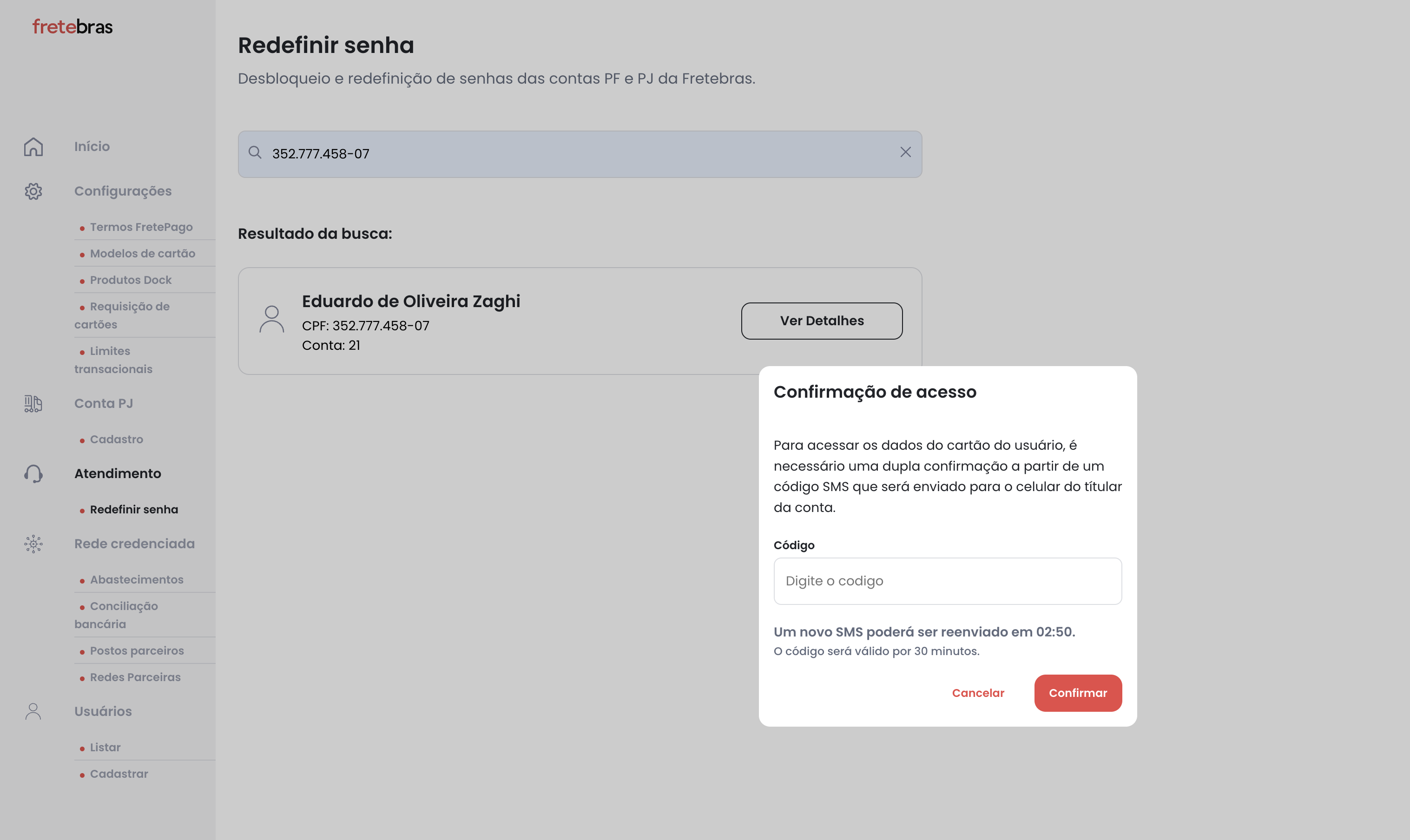
Task: Click the search magnifier icon
Action: pos(255,153)
